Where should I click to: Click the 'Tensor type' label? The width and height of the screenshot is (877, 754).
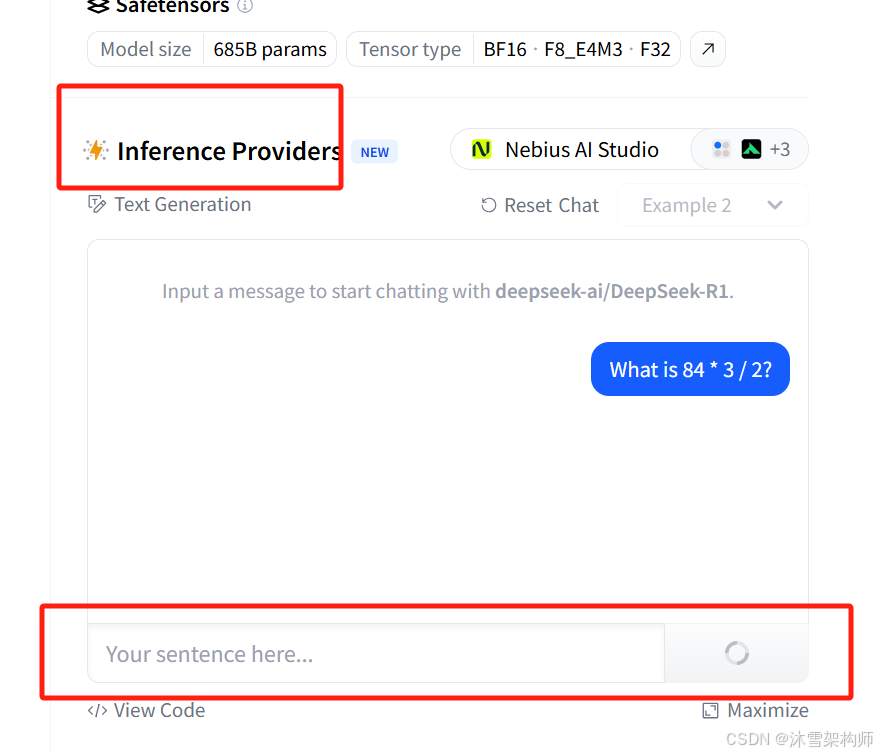click(x=410, y=49)
